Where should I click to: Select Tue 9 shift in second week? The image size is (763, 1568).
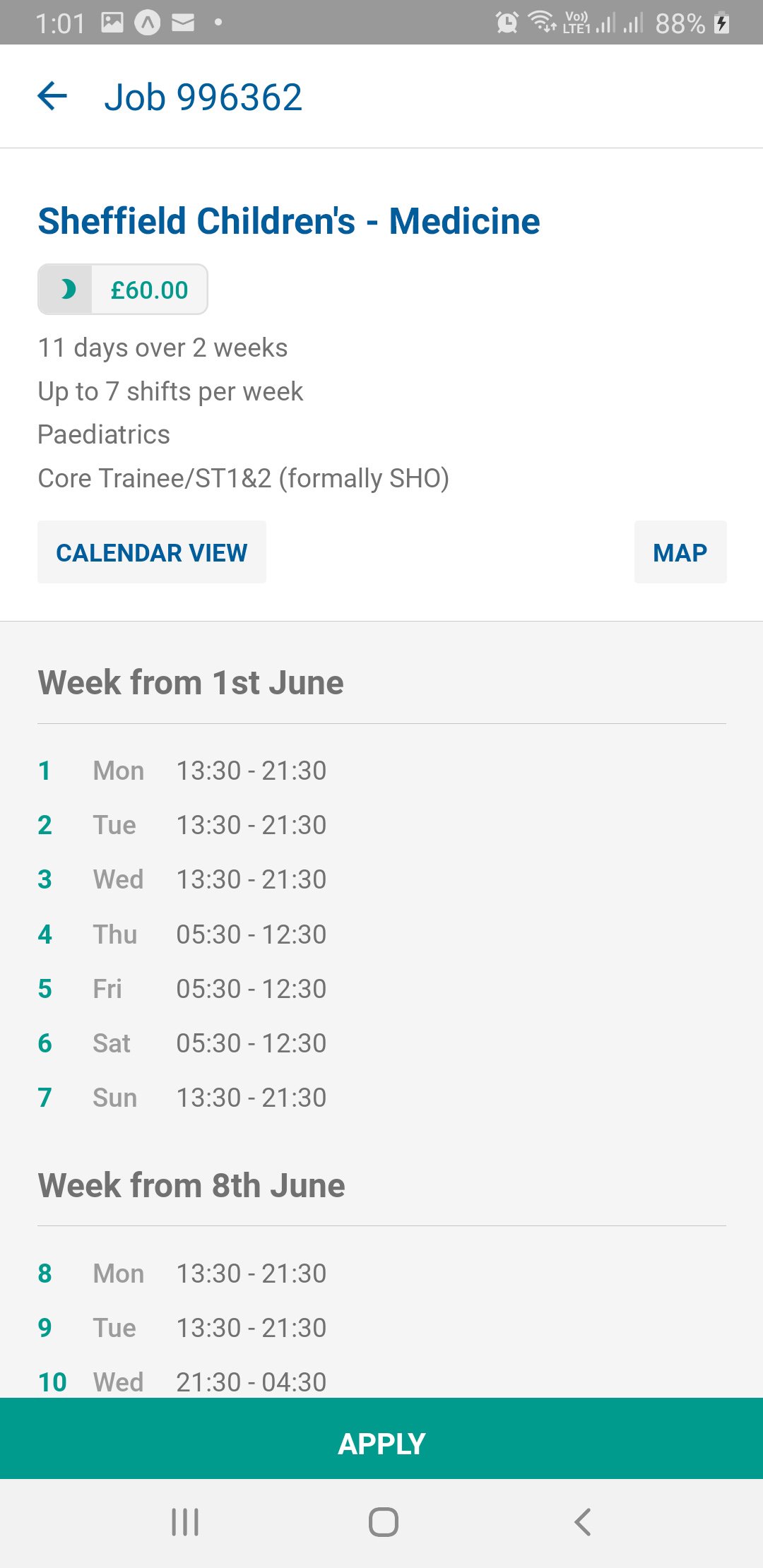tap(182, 1328)
